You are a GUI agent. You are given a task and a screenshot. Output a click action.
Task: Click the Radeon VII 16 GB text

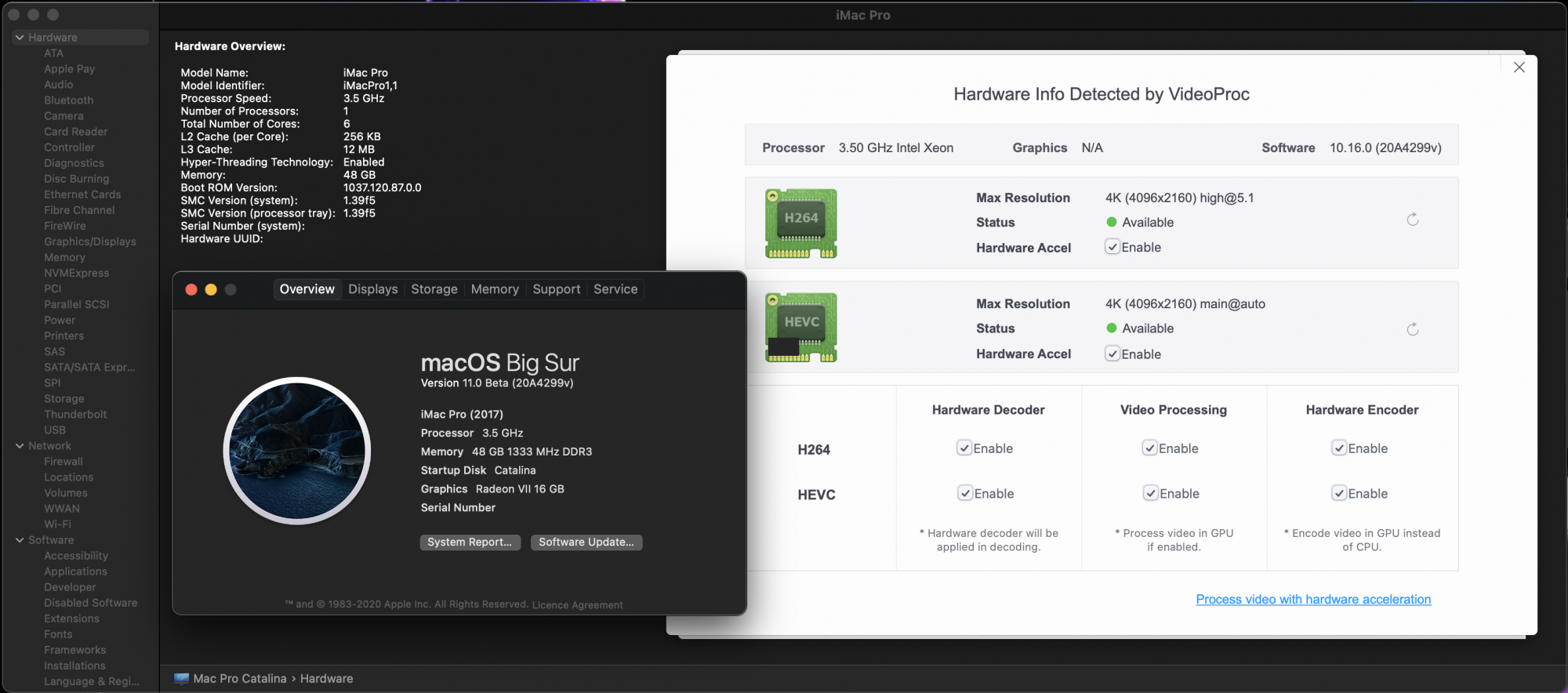pos(520,489)
